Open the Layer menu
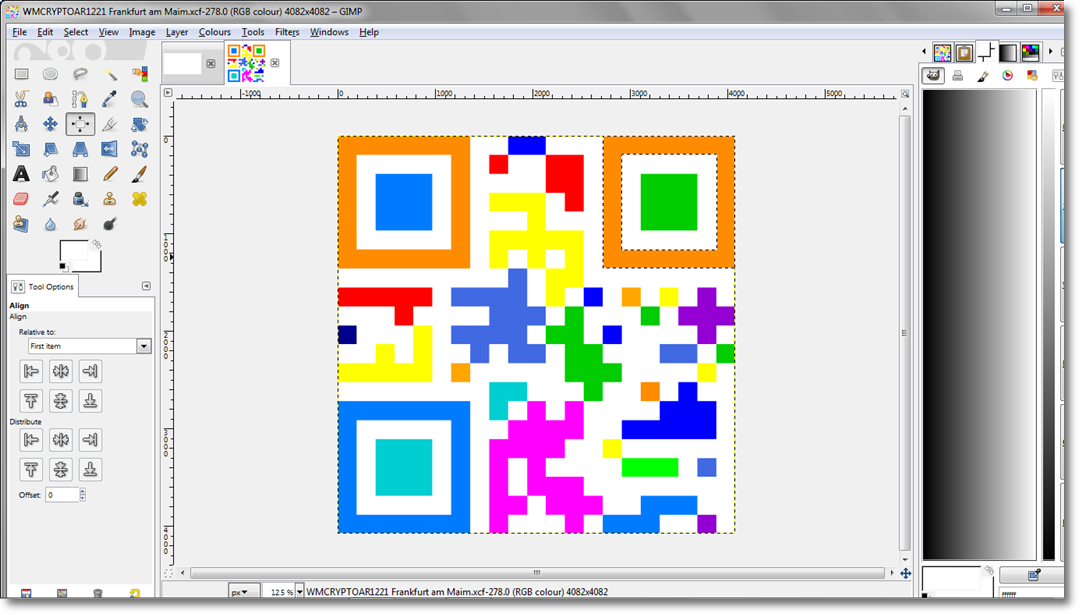 pyautogui.click(x=176, y=32)
